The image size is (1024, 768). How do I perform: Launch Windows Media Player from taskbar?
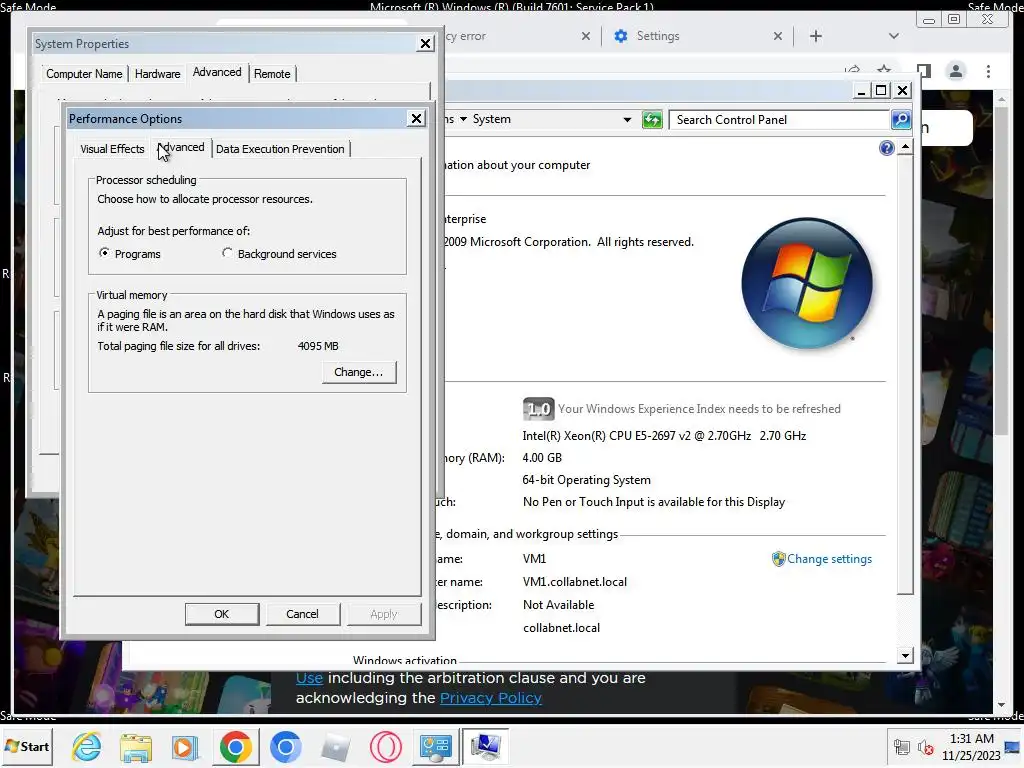(x=185, y=747)
